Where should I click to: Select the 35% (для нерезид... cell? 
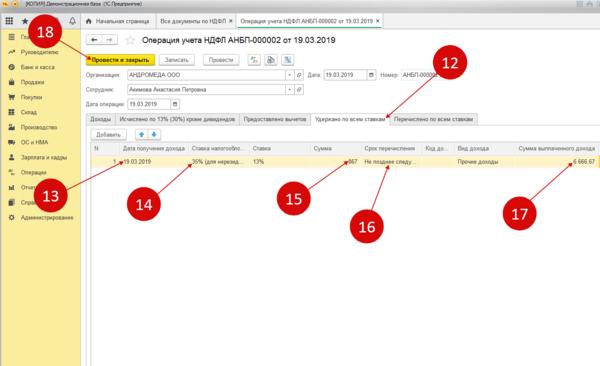[x=218, y=162]
